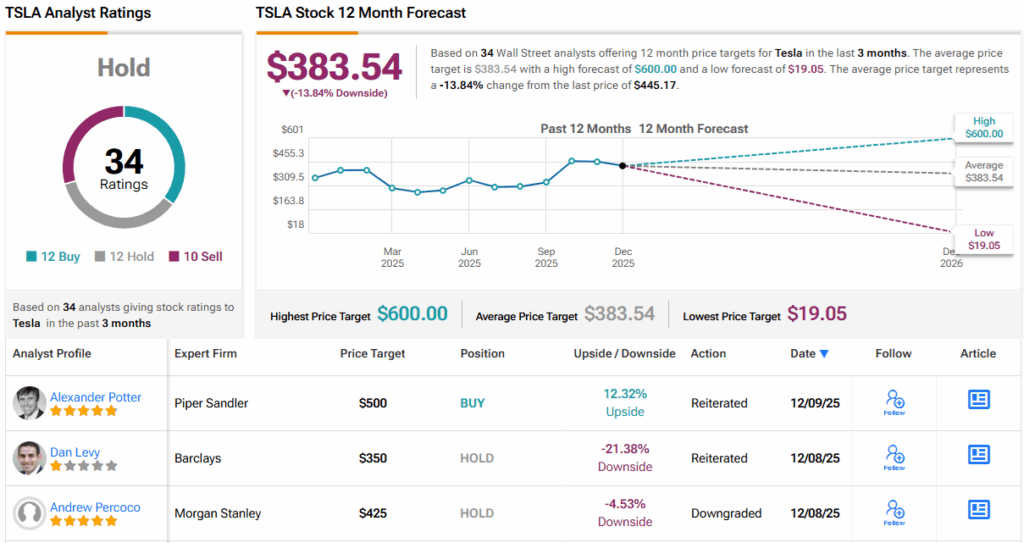Click the Upside / Downside column header
The height and width of the screenshot is (543, 1024).
coord(624,353)
